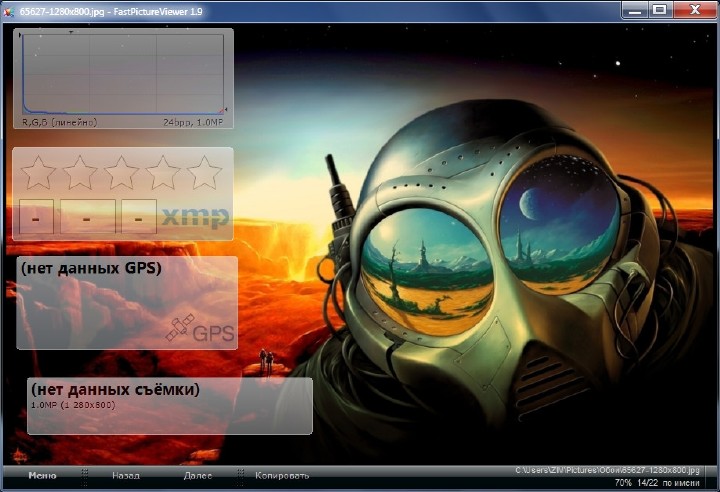Select the fifth rating star
The width and height of the screenshot is (720, 492).
coord(205,172)
